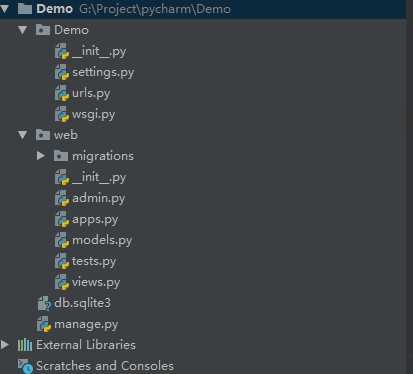This screenshot has width=413, height=374.
Task: Select the G:\Project\pycharm\Demo path text
Action: (155, 9)
